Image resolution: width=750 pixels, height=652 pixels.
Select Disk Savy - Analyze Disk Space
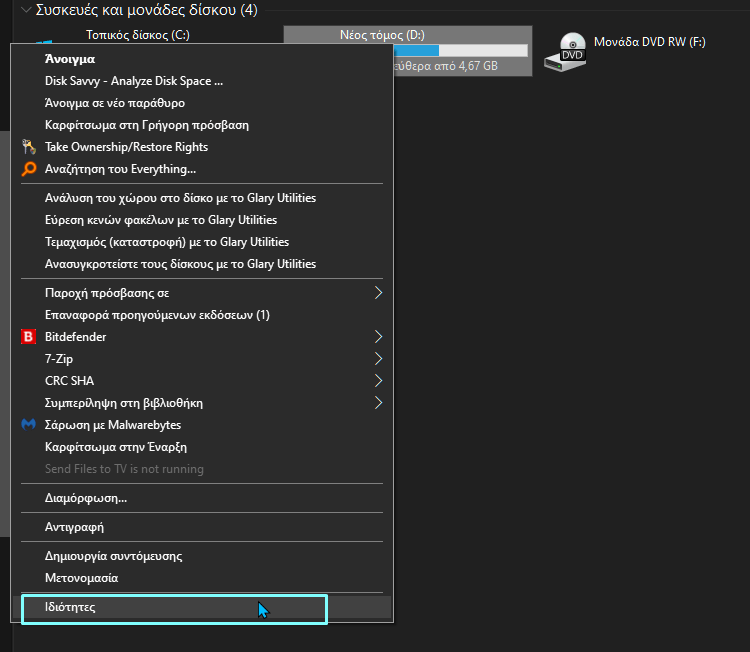(202, 81)
